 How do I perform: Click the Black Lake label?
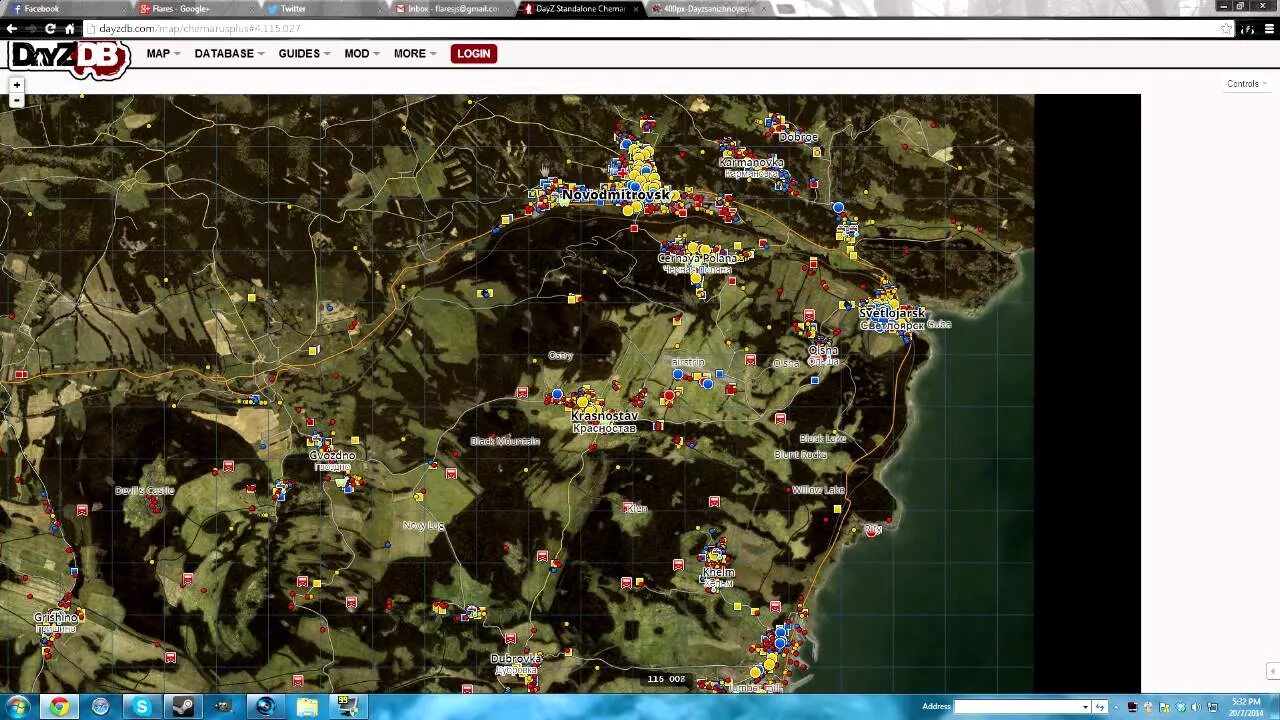click(823, 438)
